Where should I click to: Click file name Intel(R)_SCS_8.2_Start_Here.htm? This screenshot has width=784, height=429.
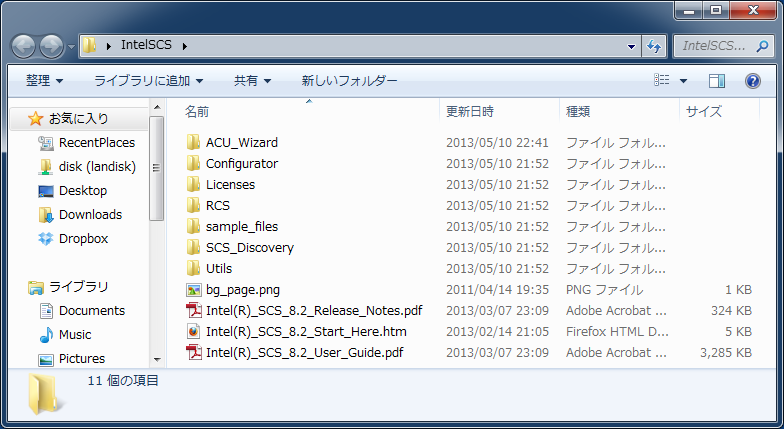click(306, 332)
